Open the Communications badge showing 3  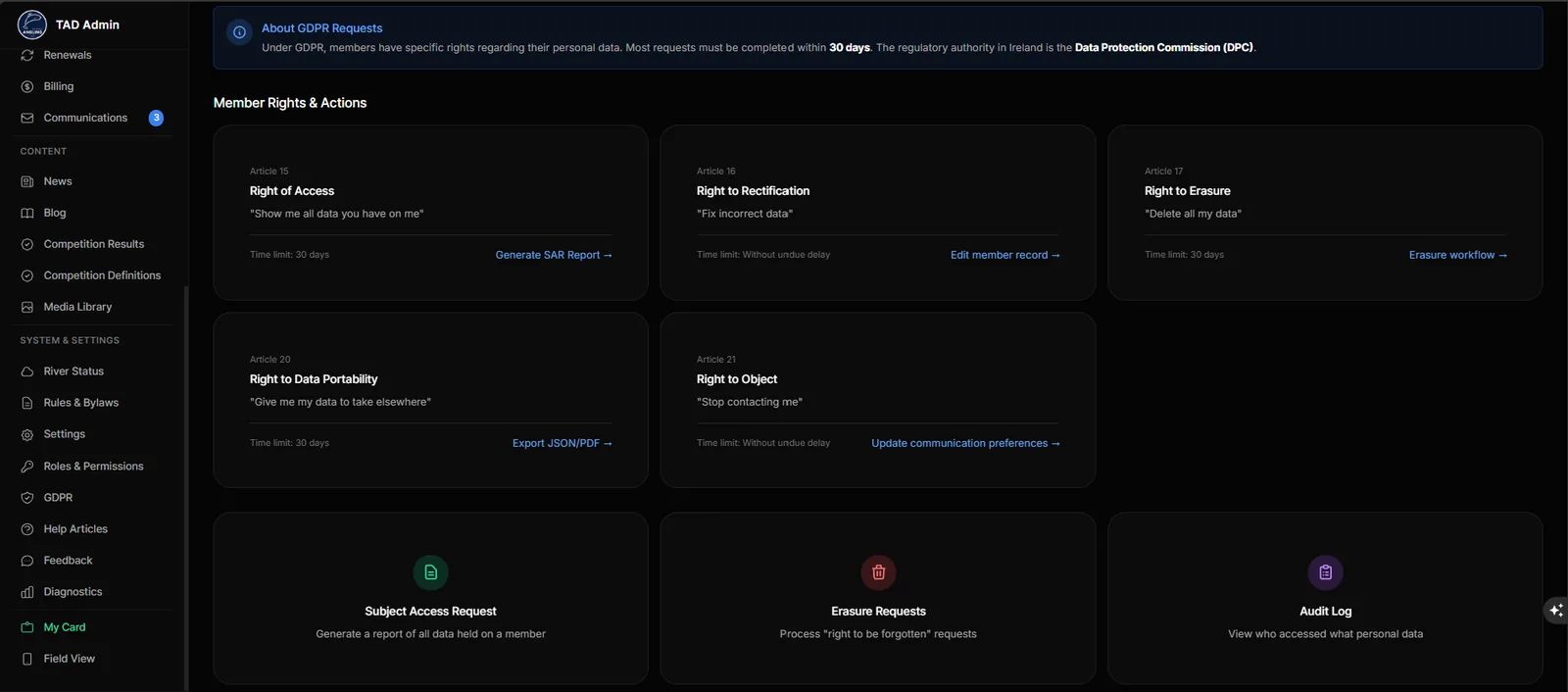[156, 118]
